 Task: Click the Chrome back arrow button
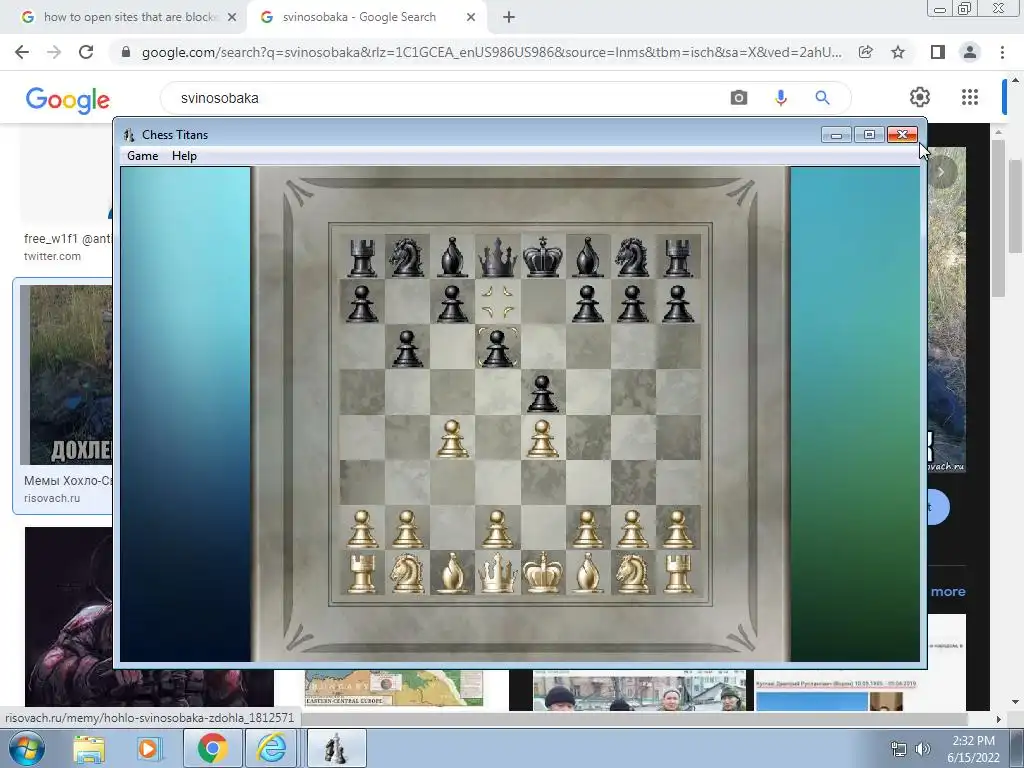(x=22, y=52)
